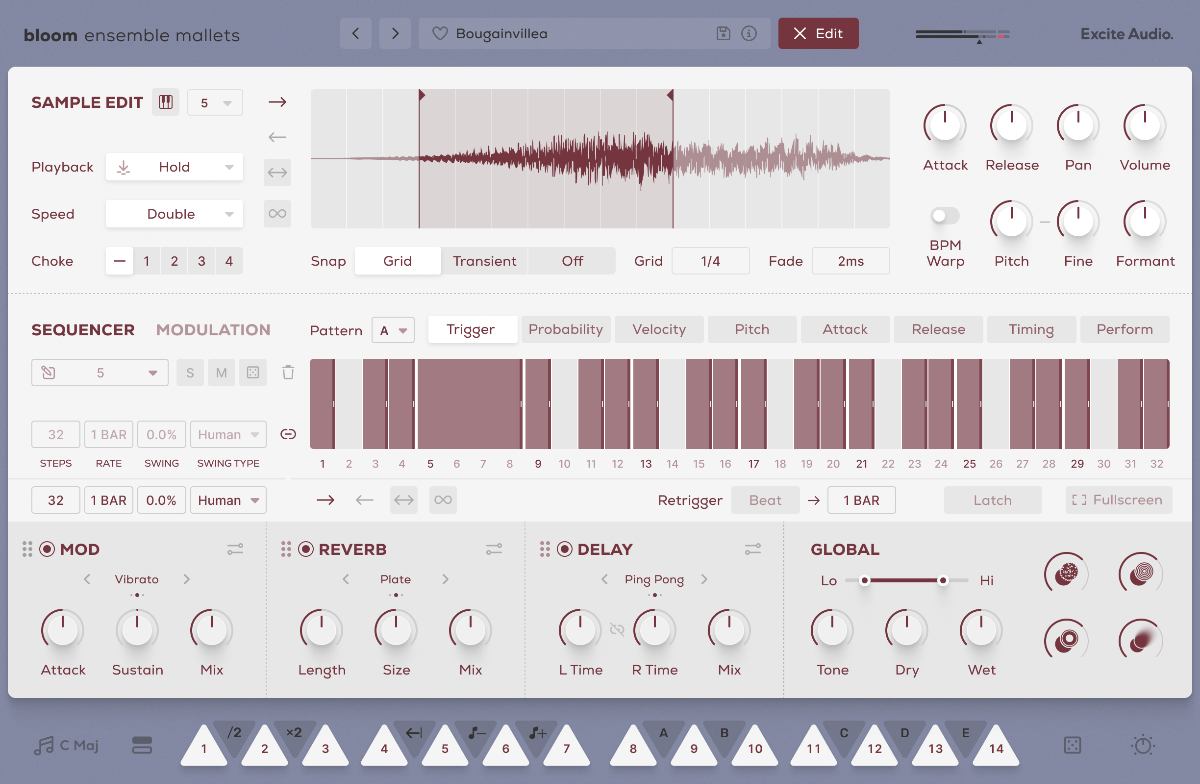Click the Retrigger Beat button
Viewport: 1200px width, 784px height.
click(x=765, y=500)
